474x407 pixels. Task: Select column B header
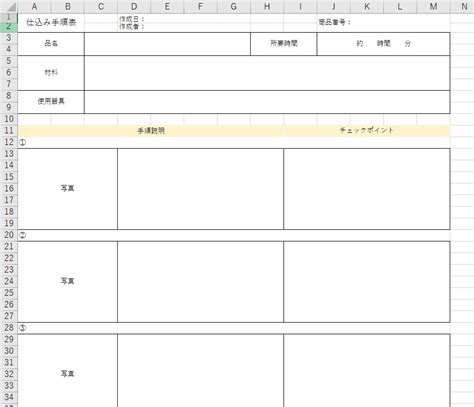68,7
